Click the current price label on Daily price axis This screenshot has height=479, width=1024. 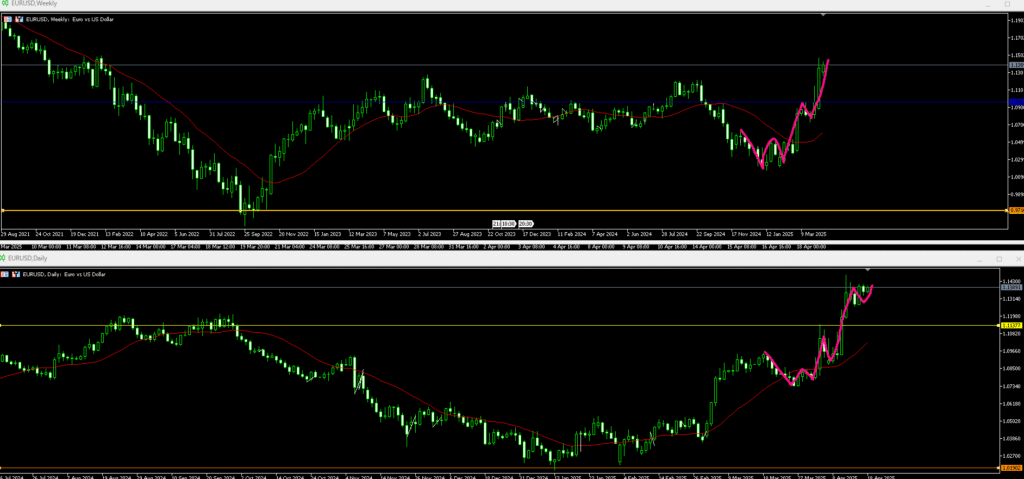pos(1010,287)
